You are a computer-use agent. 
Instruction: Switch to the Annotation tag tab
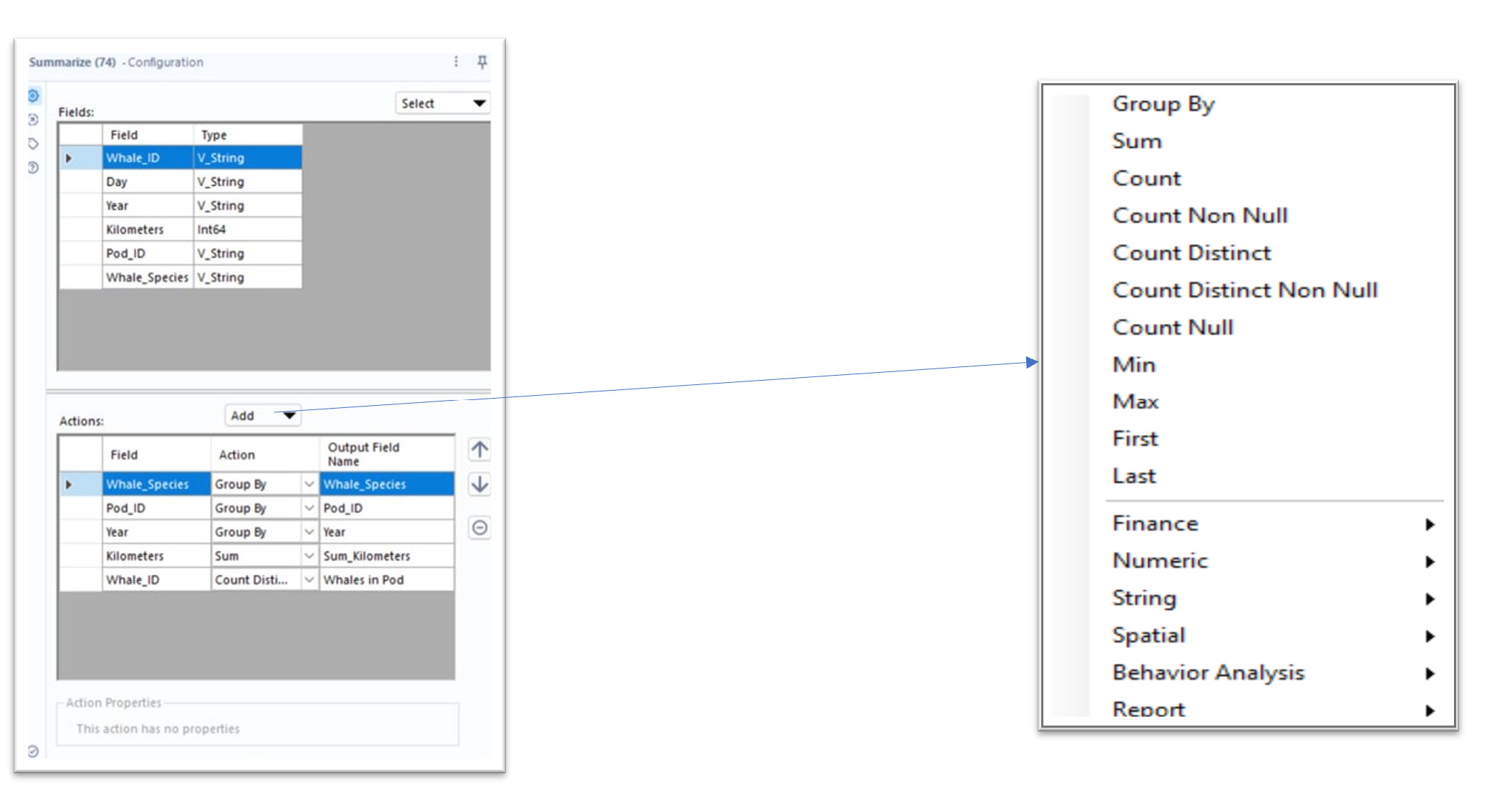point(32,143)
